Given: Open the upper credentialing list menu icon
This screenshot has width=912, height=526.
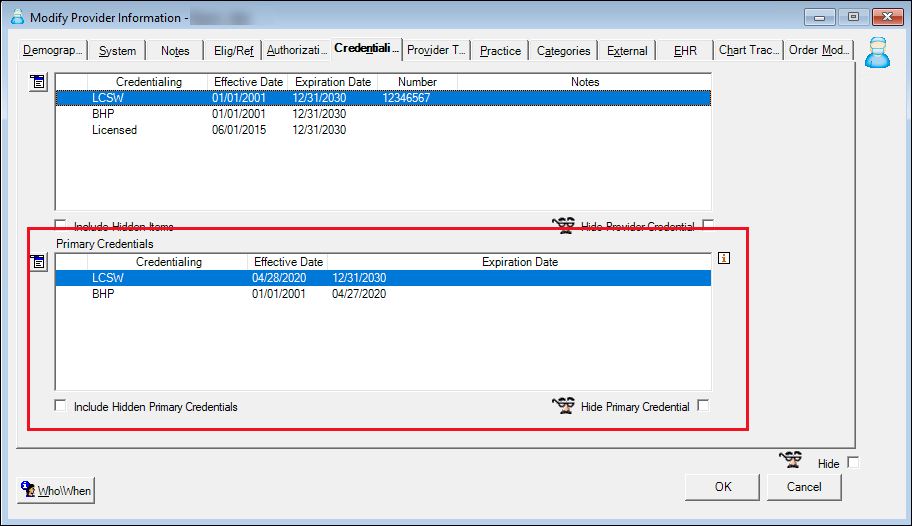Looking at the screenshot, I should pyautogui.click(x=39, y=82).
